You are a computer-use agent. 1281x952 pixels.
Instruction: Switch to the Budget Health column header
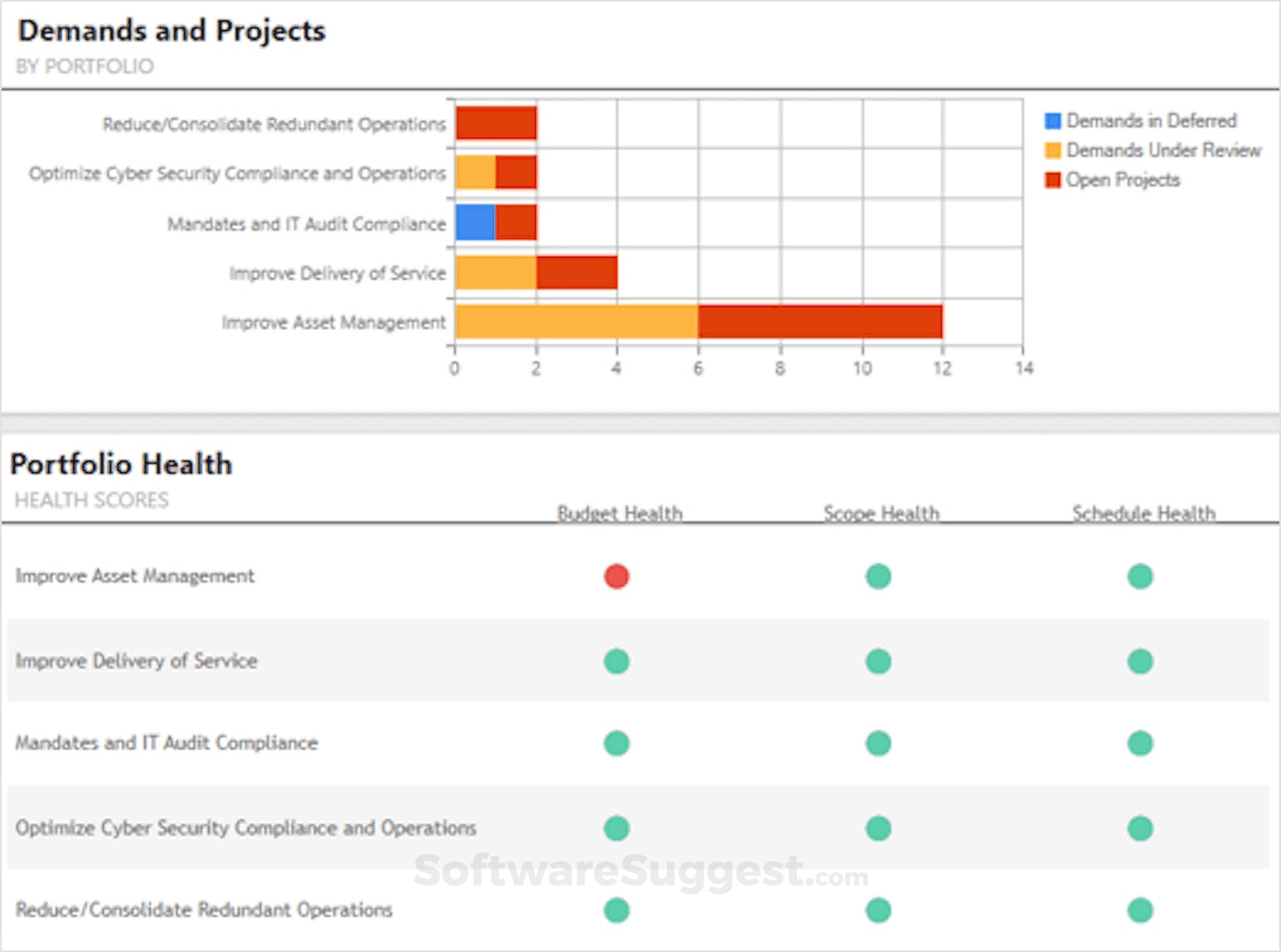point(620,514)
